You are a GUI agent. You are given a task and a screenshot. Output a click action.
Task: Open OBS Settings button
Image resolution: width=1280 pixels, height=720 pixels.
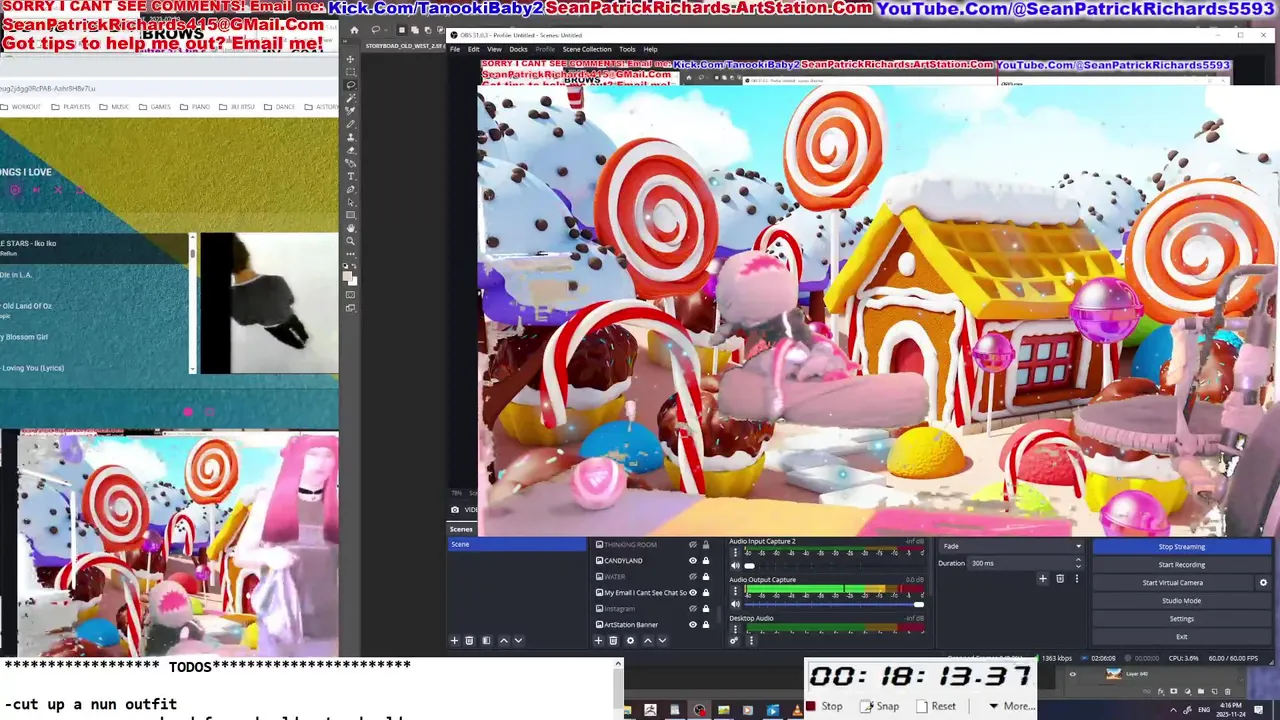point(1182,618)
